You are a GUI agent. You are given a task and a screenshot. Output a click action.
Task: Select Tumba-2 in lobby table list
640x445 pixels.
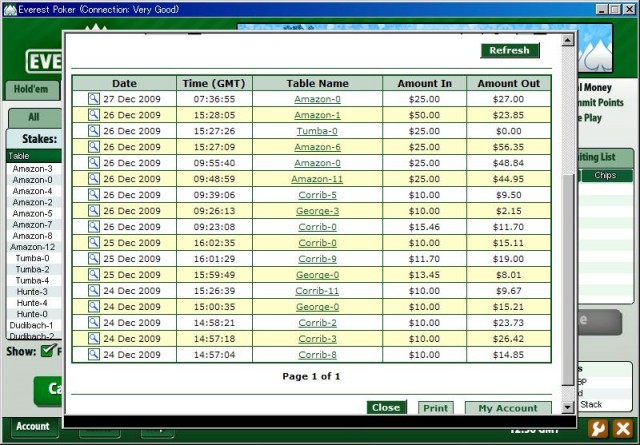coord(33,269)
